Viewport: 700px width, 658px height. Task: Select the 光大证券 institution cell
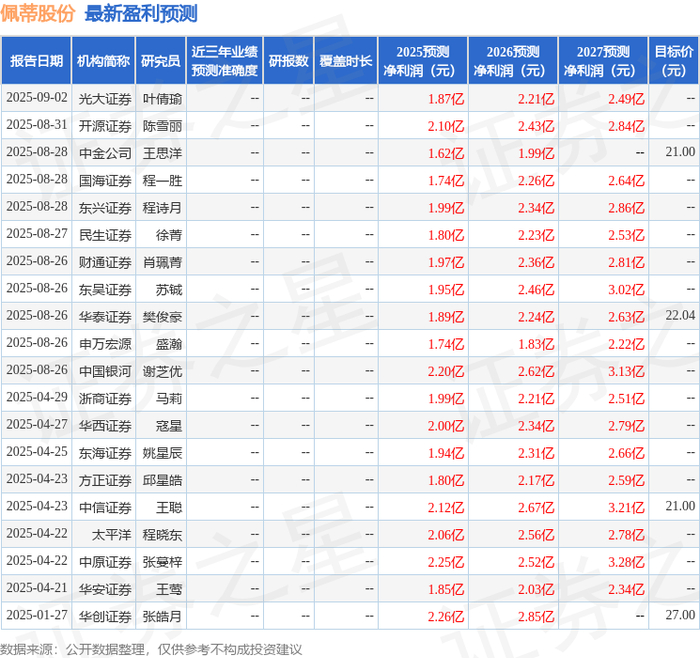click(105, 99)
